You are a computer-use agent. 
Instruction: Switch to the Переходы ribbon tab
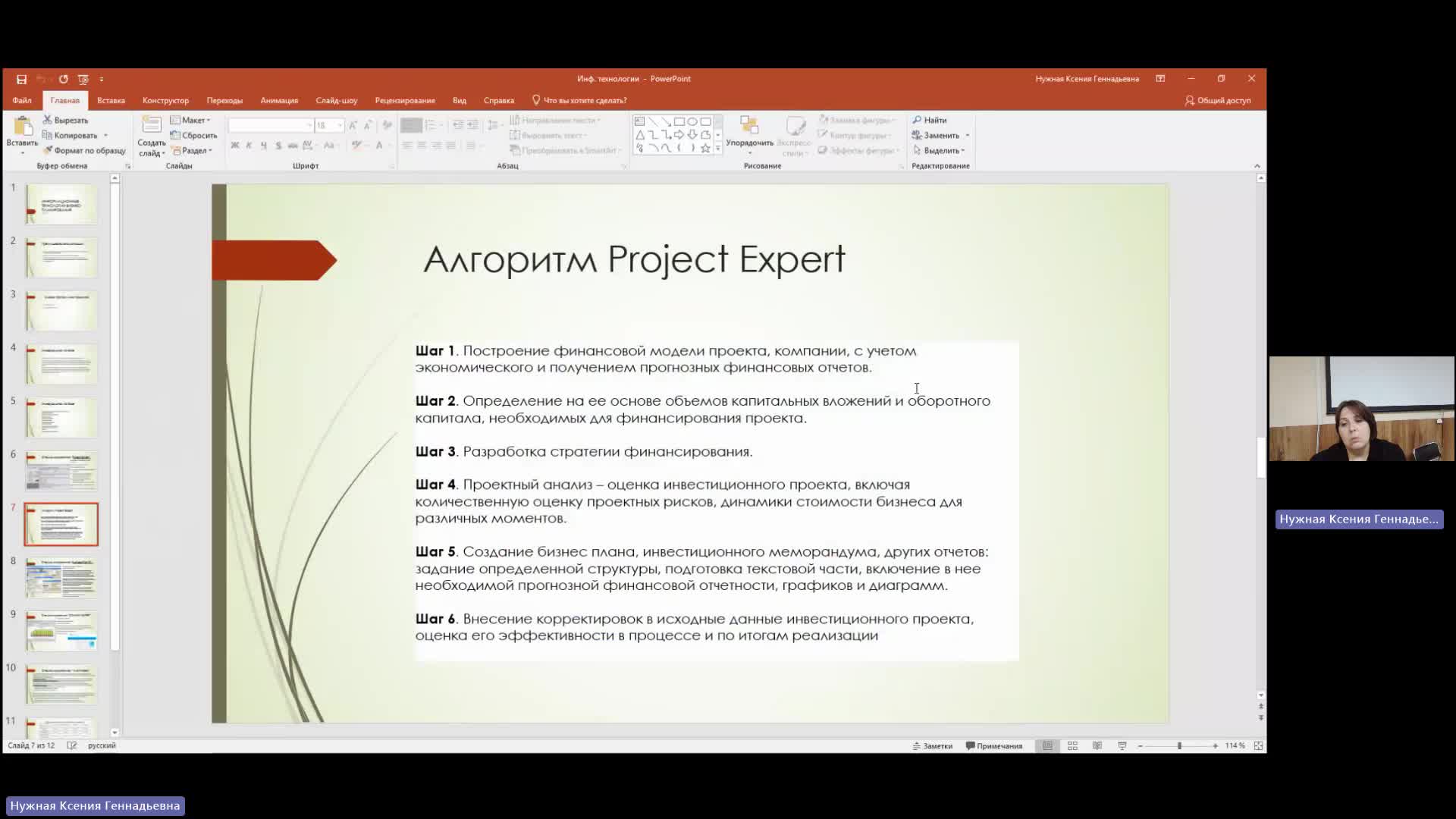[x=224, y=100]
